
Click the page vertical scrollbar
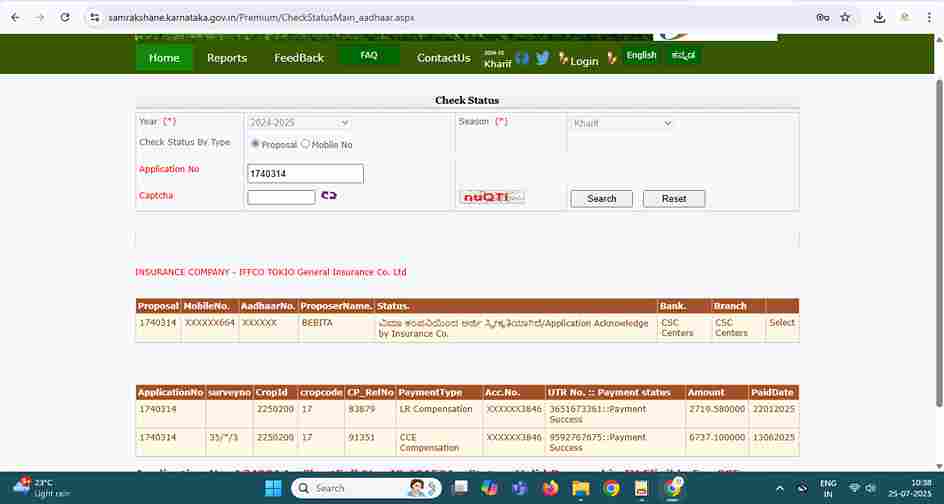click(937, 250)
